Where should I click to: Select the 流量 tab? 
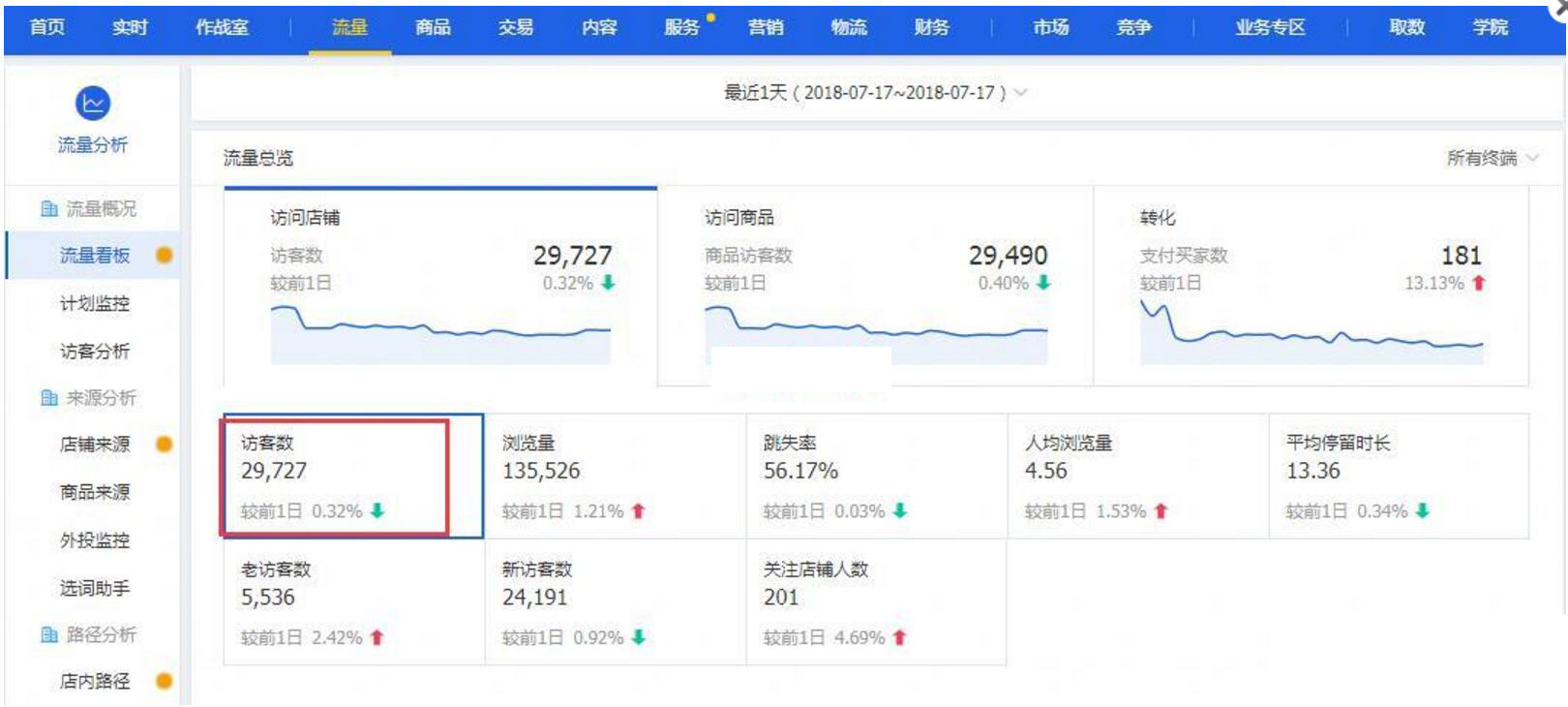coord(349,27)
